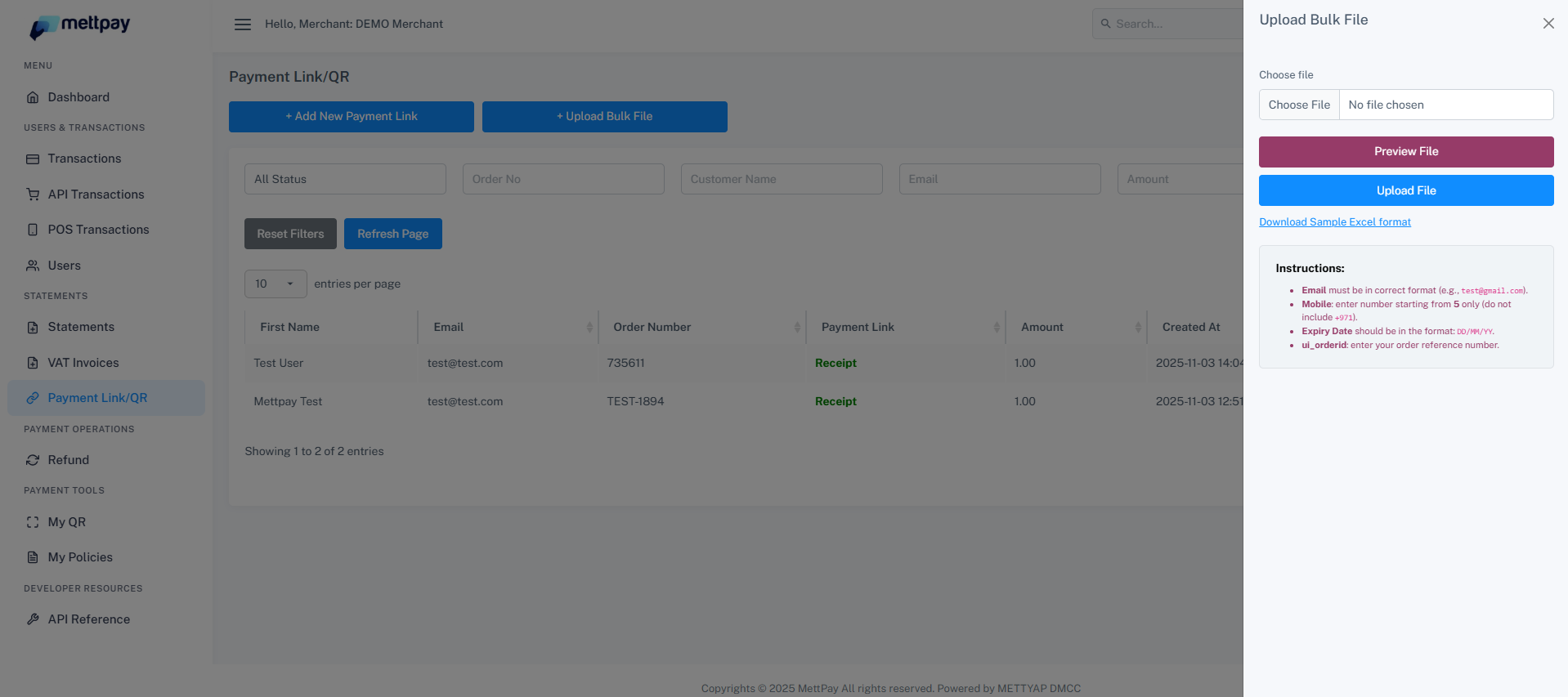1568x697 pixels.
Task: Click Add New Payment Link button
Action: pyautogui.click(x=352, y=117)
